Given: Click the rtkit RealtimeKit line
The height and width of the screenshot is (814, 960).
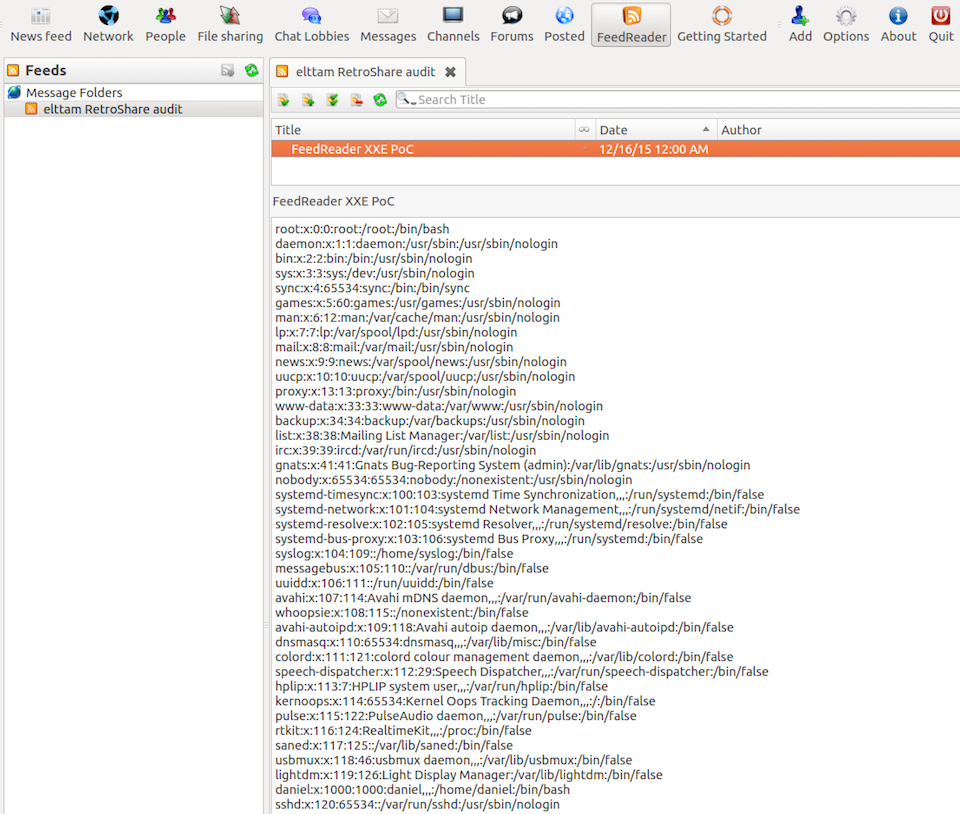Looking at the screenshot, I should pyautogui.click(x=403, y=730).
